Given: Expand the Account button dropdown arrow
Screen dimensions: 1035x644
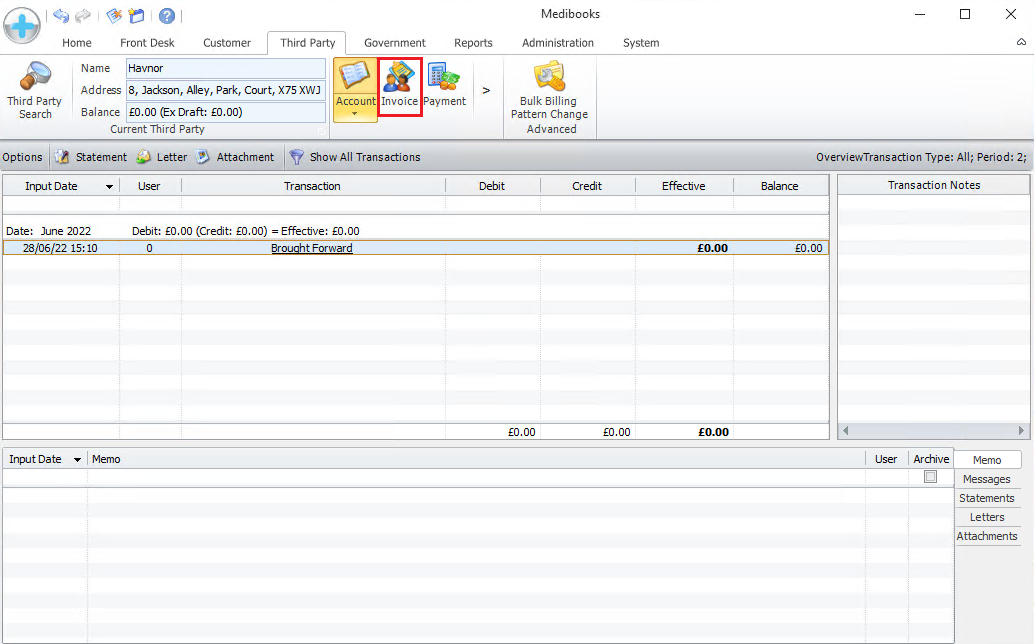Looking at the screenshot, I should click(355, 114).
